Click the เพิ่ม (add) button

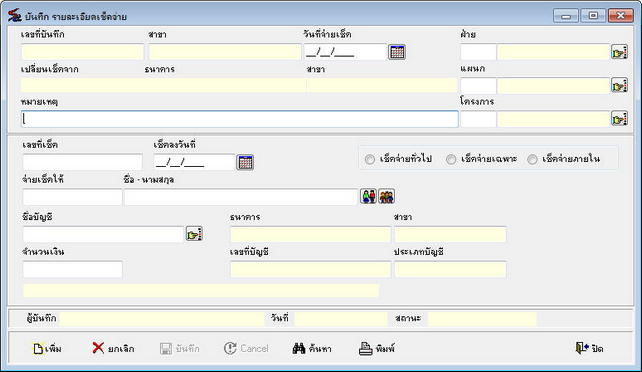coord(47,349)
